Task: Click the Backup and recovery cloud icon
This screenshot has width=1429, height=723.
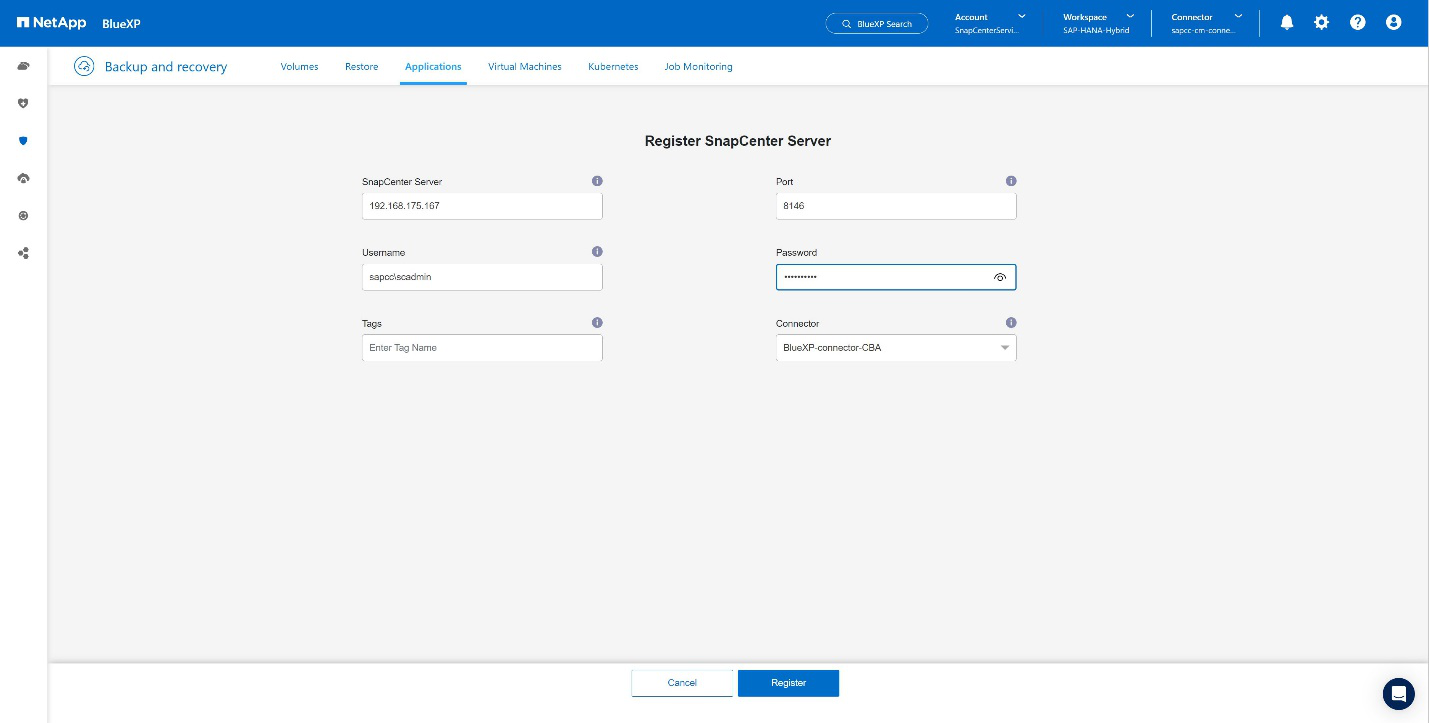Action: [84, 66]
